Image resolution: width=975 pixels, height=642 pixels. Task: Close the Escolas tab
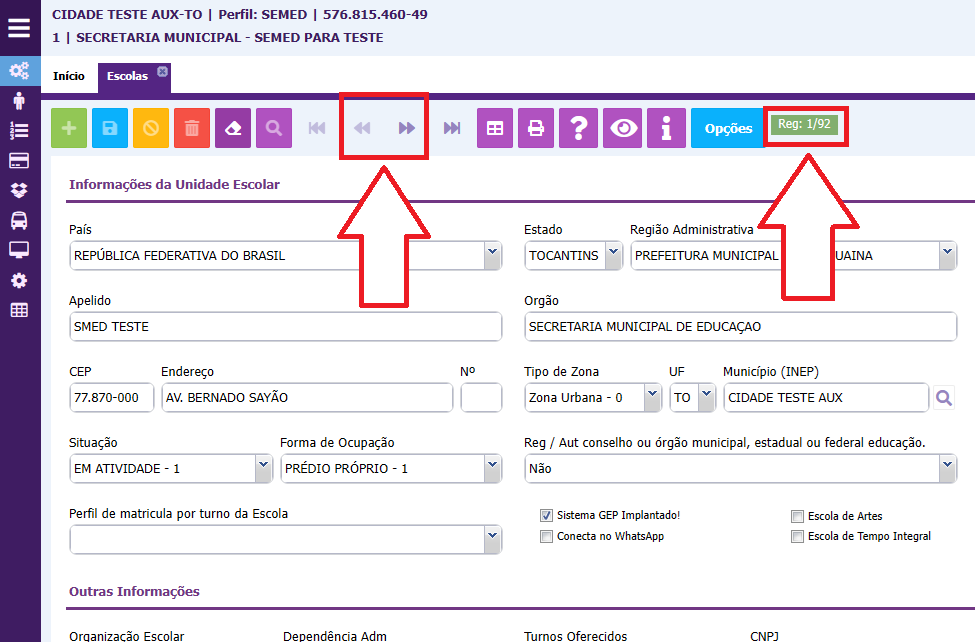point(162,71)
